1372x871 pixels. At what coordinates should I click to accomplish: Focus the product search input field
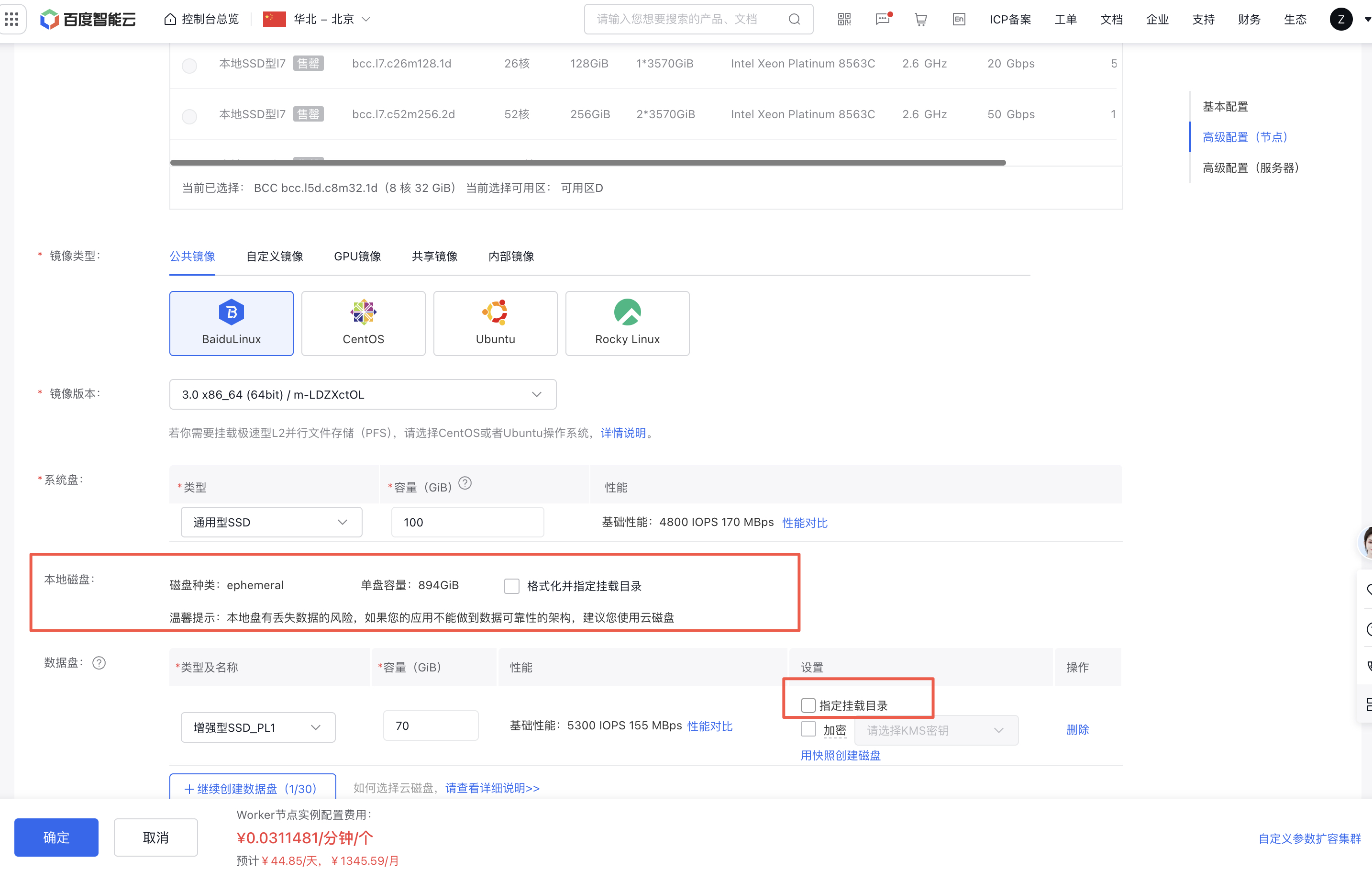[698, 19]
